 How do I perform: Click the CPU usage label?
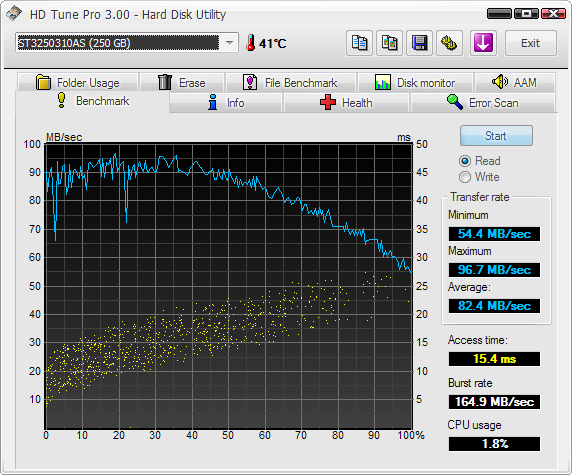tap(475, 425)
